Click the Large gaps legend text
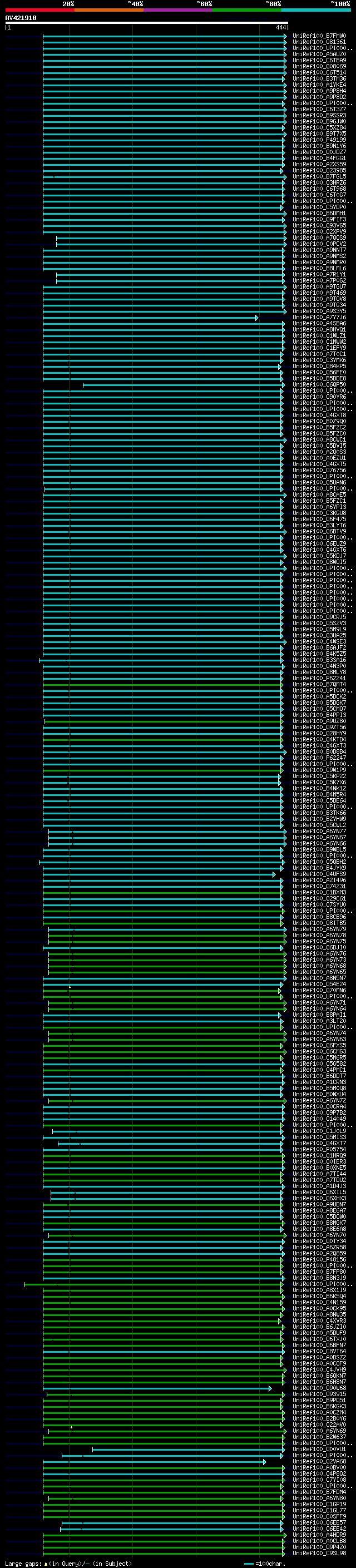Image resolution: width=356 pixels, height=1568 pixels. pos(68,1564)
